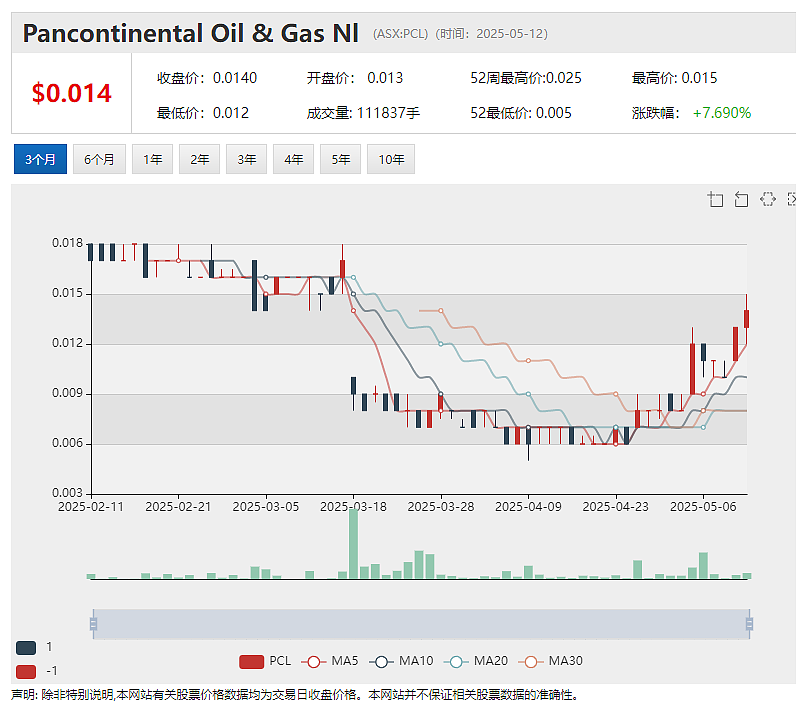Choose the 10年 range tab

pos(391,159)
